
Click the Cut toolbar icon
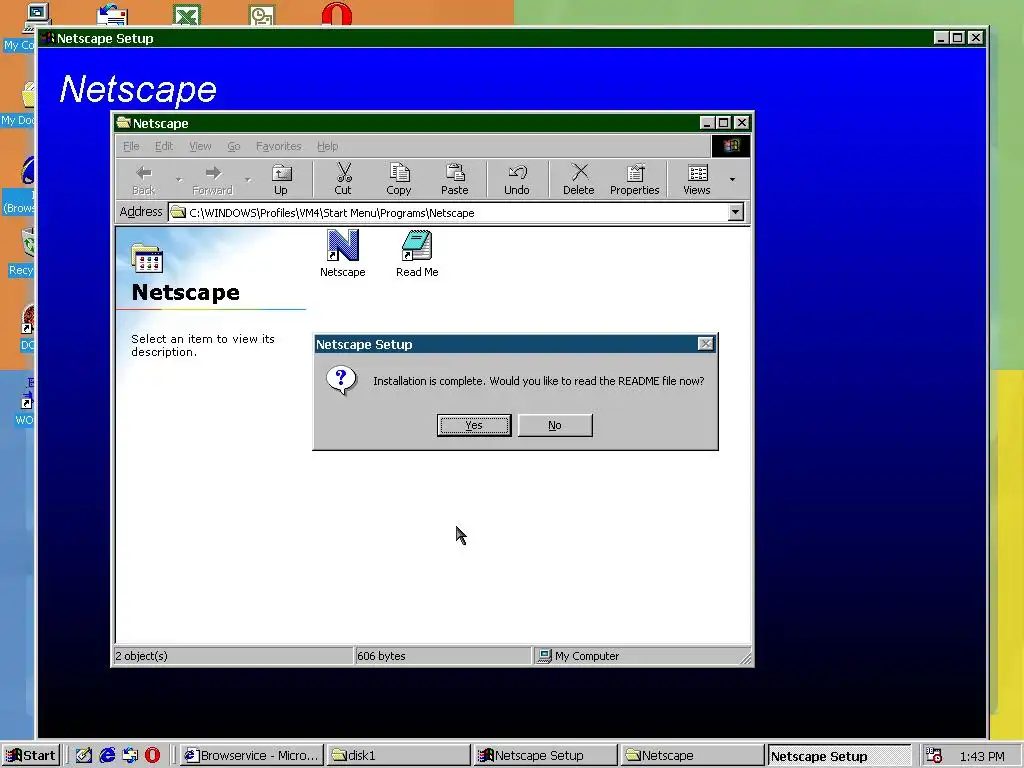tap(343, 180)
